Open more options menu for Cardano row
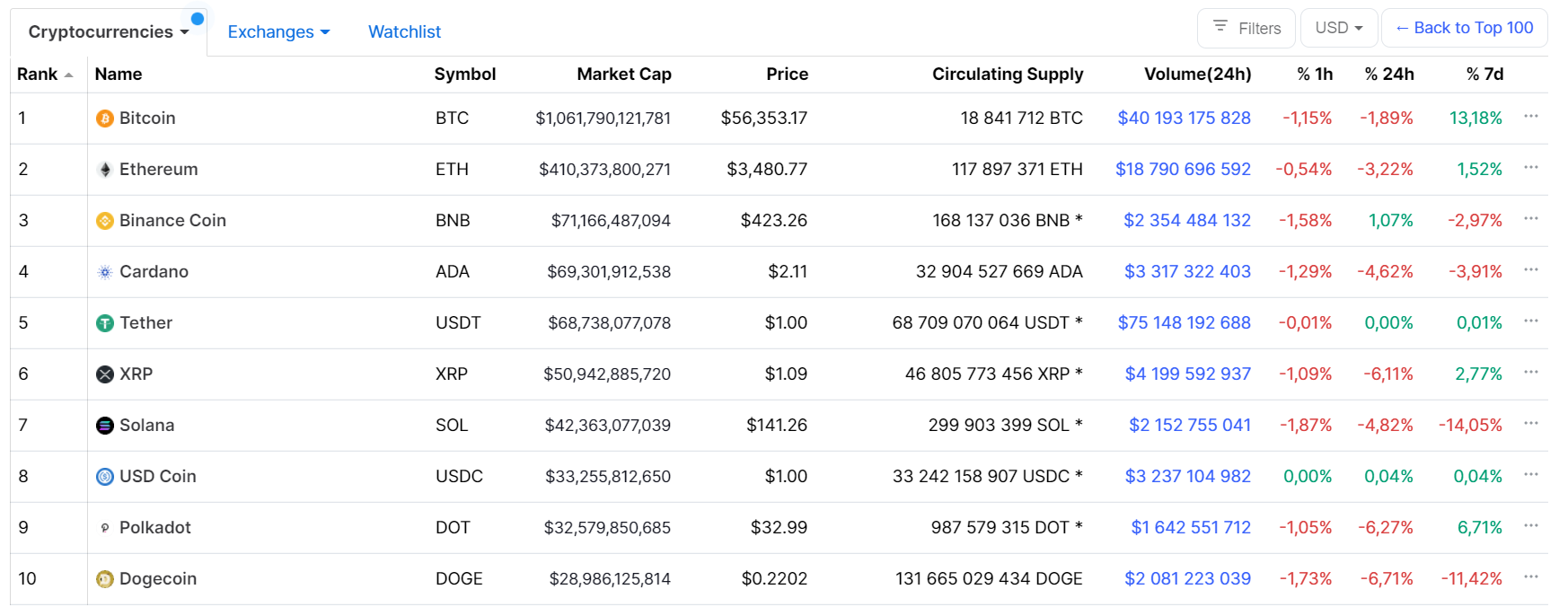 tap(1531, 270)
